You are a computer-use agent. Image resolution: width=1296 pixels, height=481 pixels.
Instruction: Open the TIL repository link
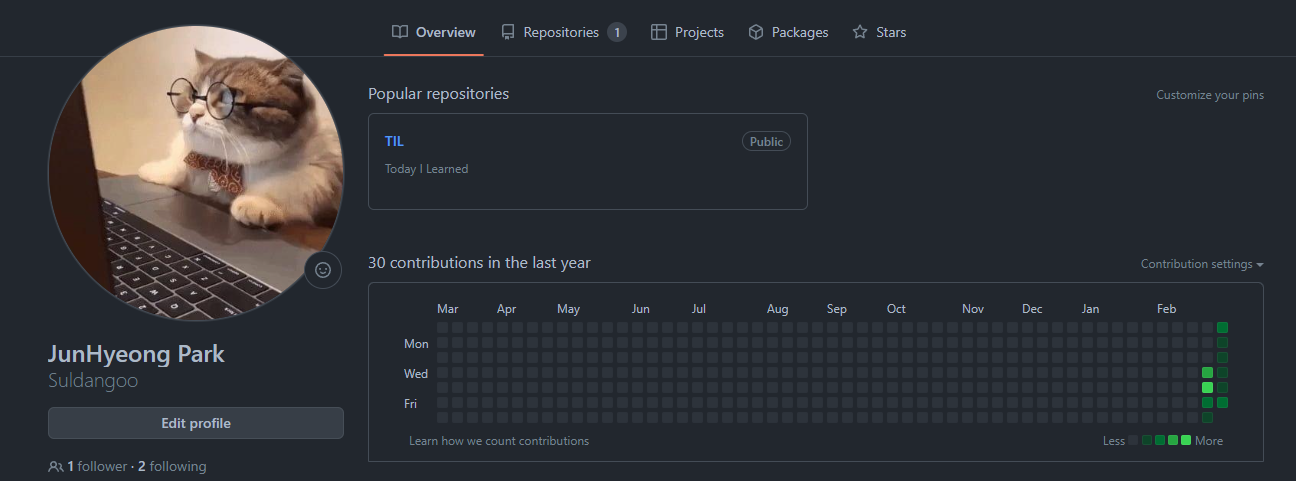[x=394, y=141]
